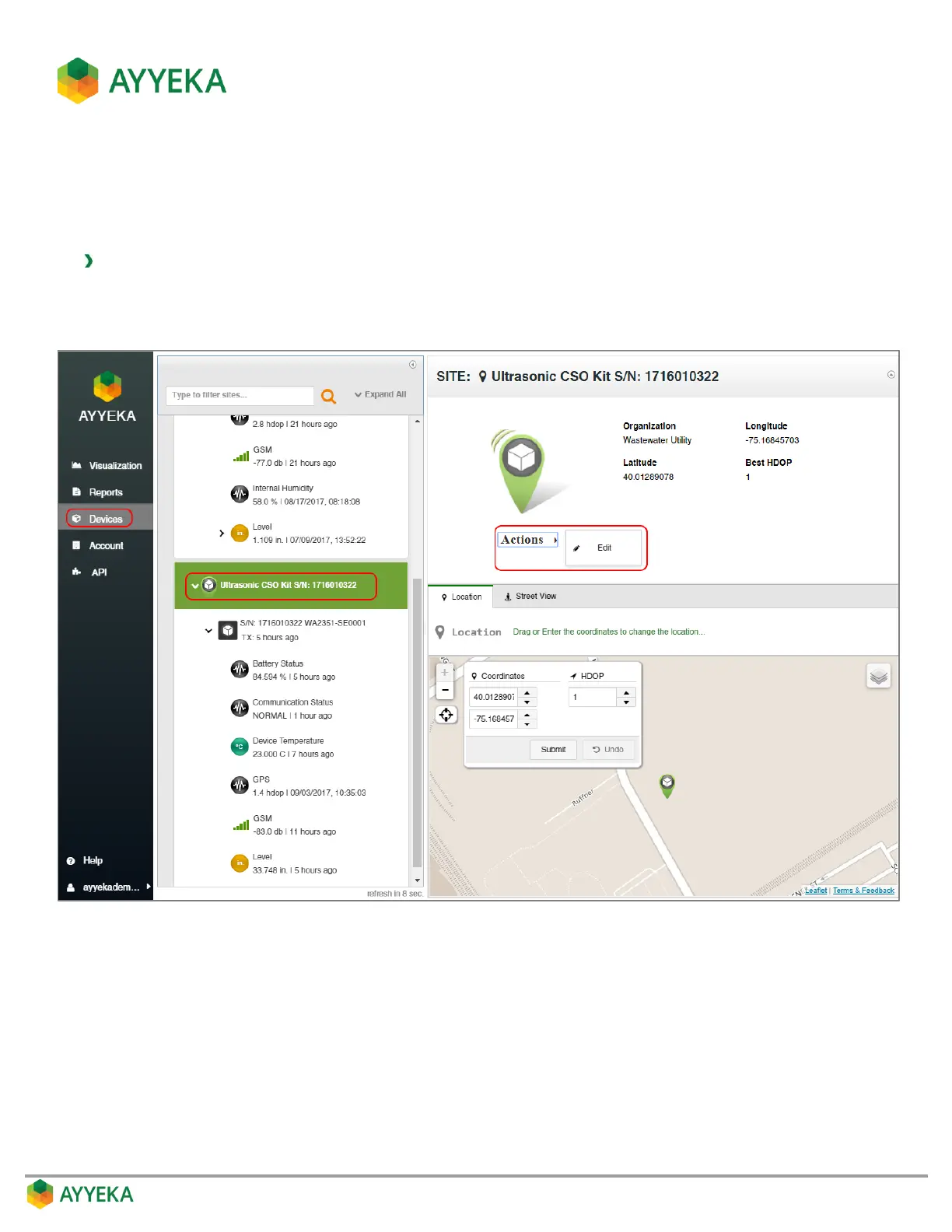Decrease latitude with down stepper
Image resolution: width=952 pixels, height=1232 pixels.
527,702
